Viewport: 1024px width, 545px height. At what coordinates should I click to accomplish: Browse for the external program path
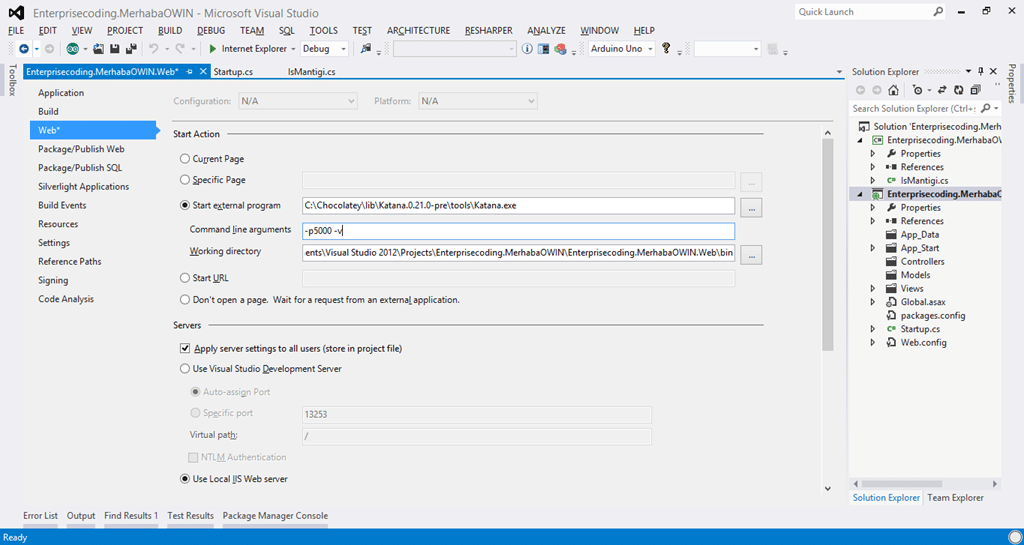tap(751, 208)
